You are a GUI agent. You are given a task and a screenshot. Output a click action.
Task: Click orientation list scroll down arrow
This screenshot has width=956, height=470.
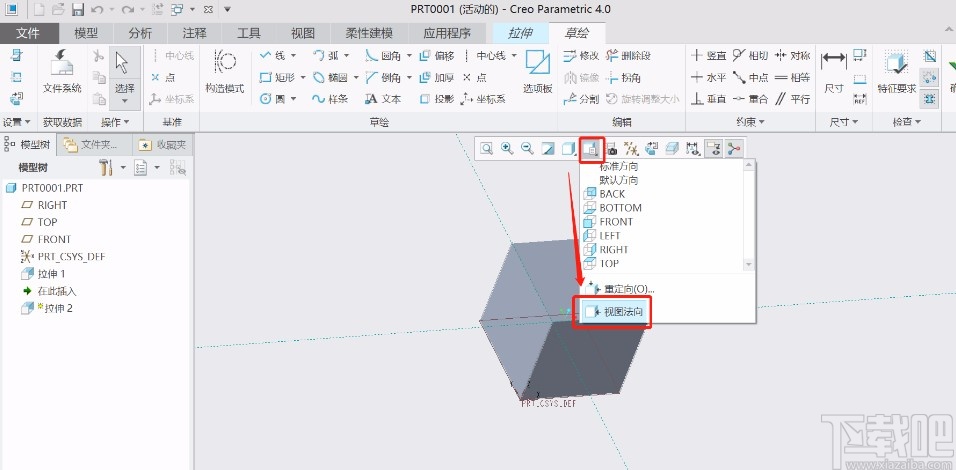click(x=750, y=265)
